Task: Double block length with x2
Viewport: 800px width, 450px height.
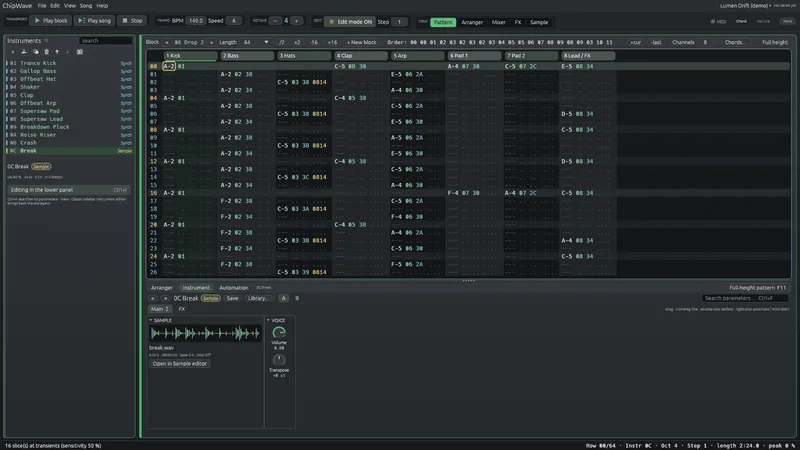Action: (297, 42)
